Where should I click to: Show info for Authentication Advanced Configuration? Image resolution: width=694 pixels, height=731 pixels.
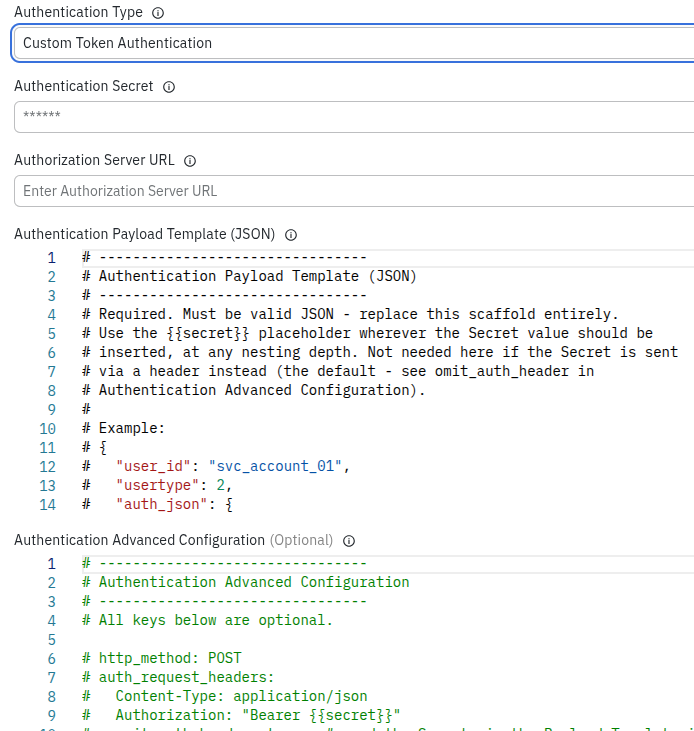pos(349,541)
